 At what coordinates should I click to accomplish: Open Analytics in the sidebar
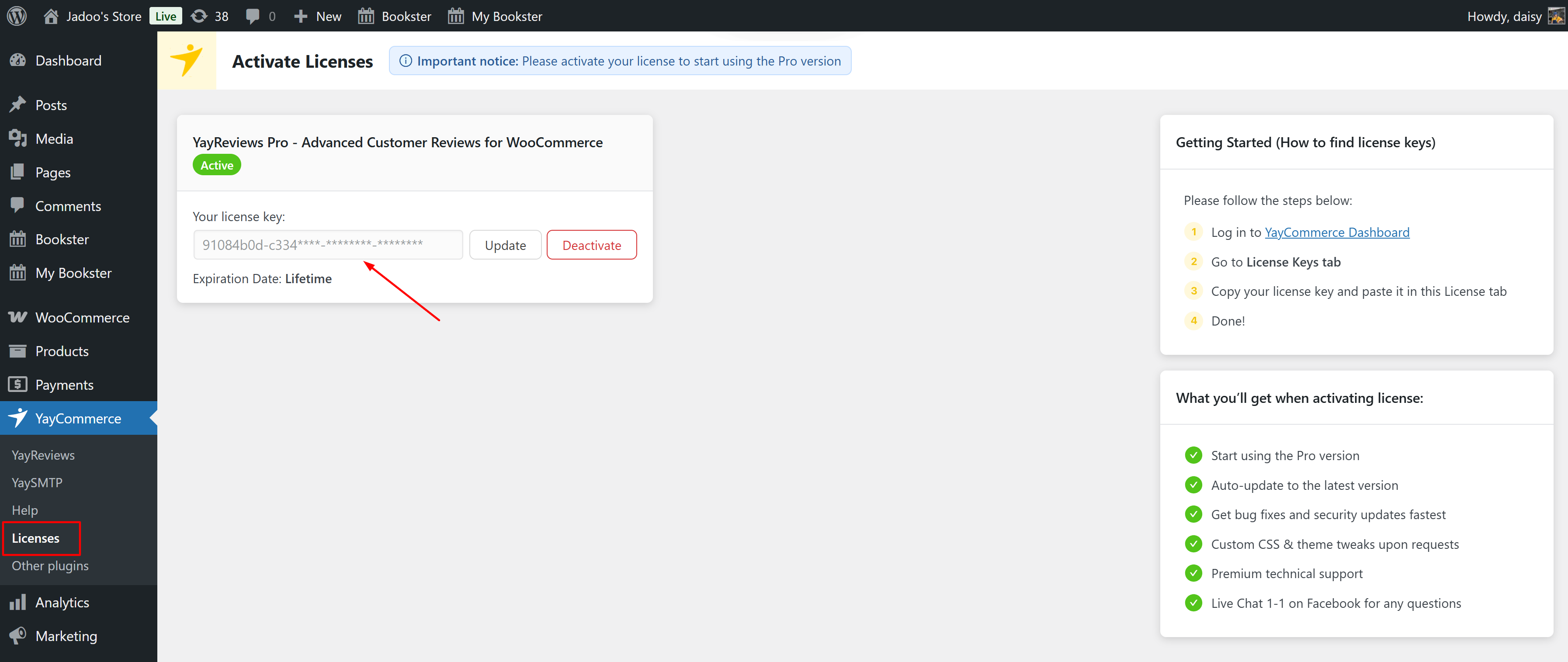click(x=62, y=602)
